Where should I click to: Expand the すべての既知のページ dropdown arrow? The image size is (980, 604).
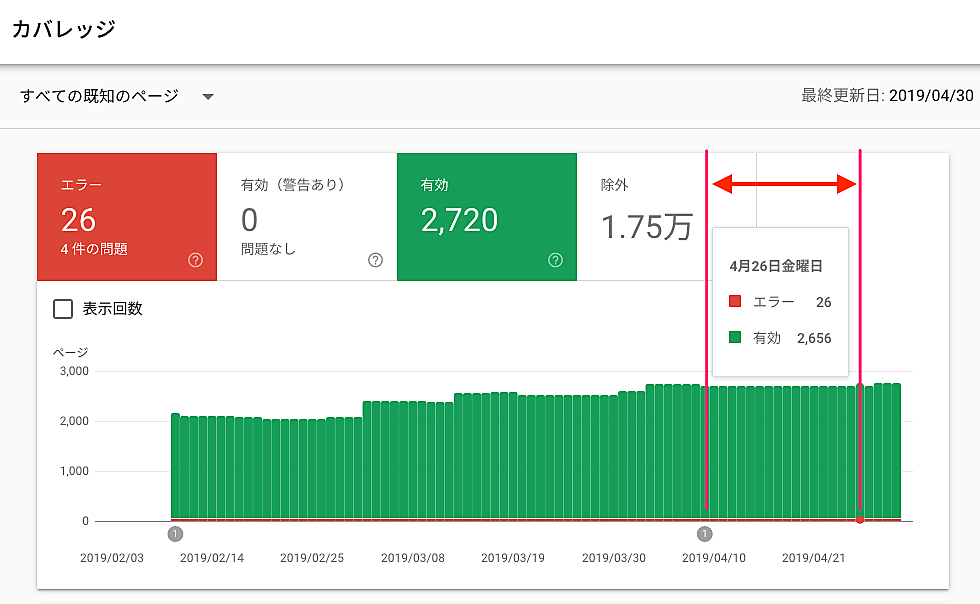point(208,97)
